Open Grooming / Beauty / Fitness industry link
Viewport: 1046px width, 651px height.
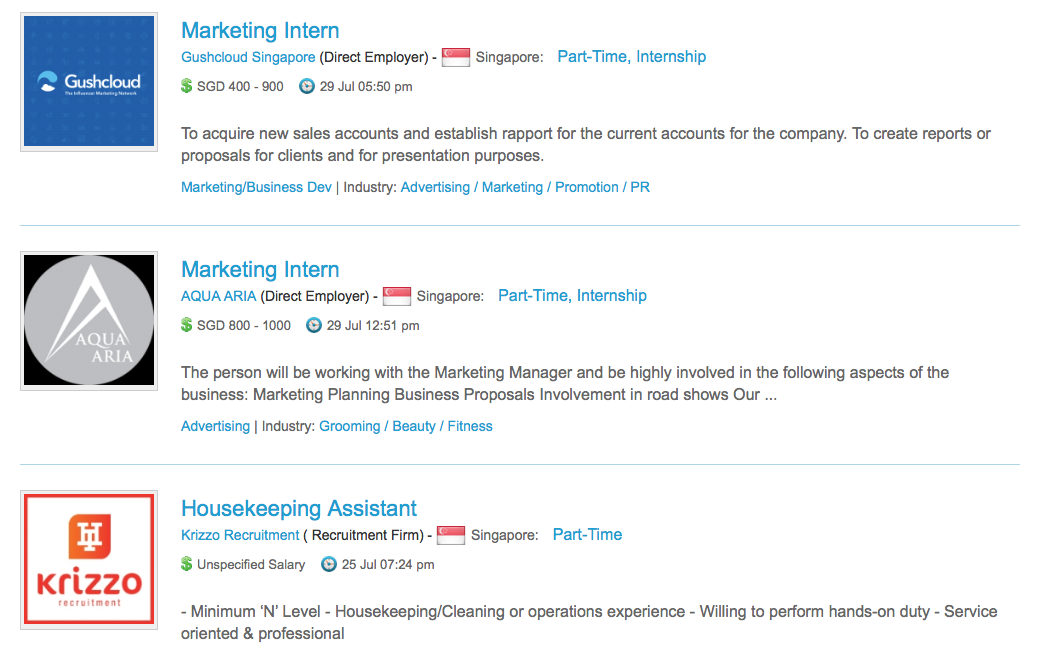(x=406, y=426)
